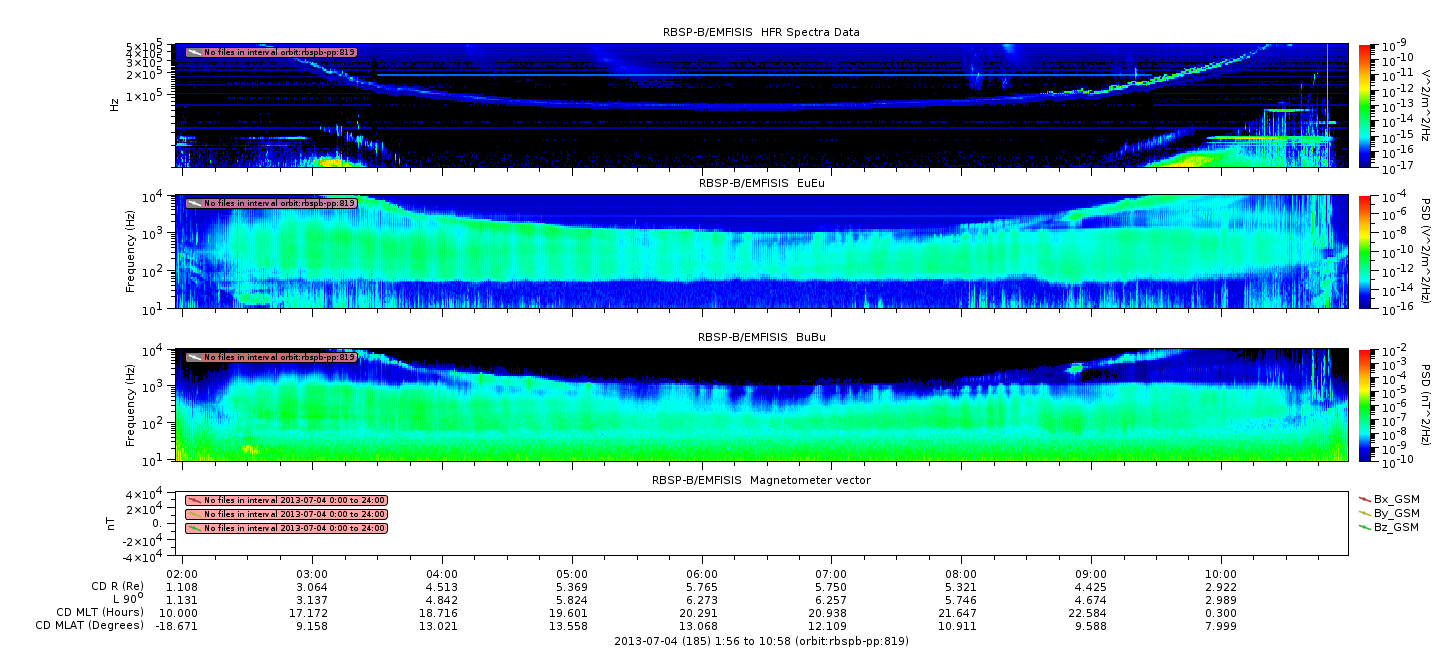1447x658 pixels.
Task: Select the EuEu PSD color bar
Action: pyautogui.click(x=1363, y=251)
